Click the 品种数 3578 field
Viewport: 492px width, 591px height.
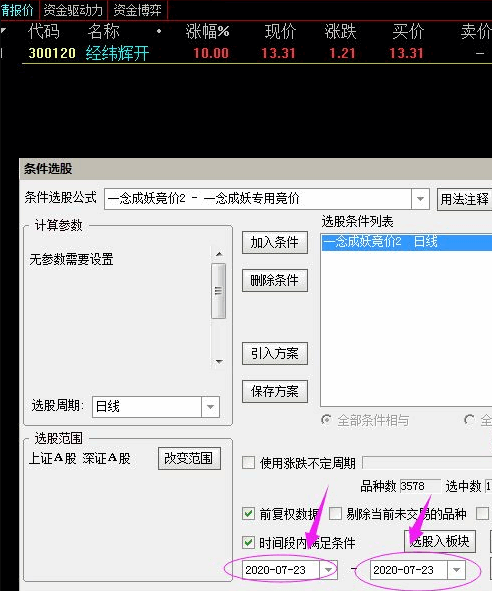(420, 486)
